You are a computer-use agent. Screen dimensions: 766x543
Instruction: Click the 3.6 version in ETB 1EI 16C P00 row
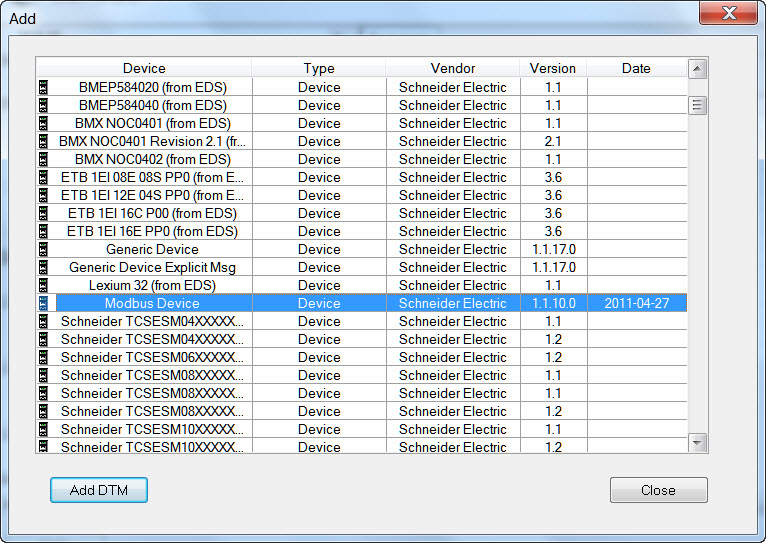pos(553,213)
